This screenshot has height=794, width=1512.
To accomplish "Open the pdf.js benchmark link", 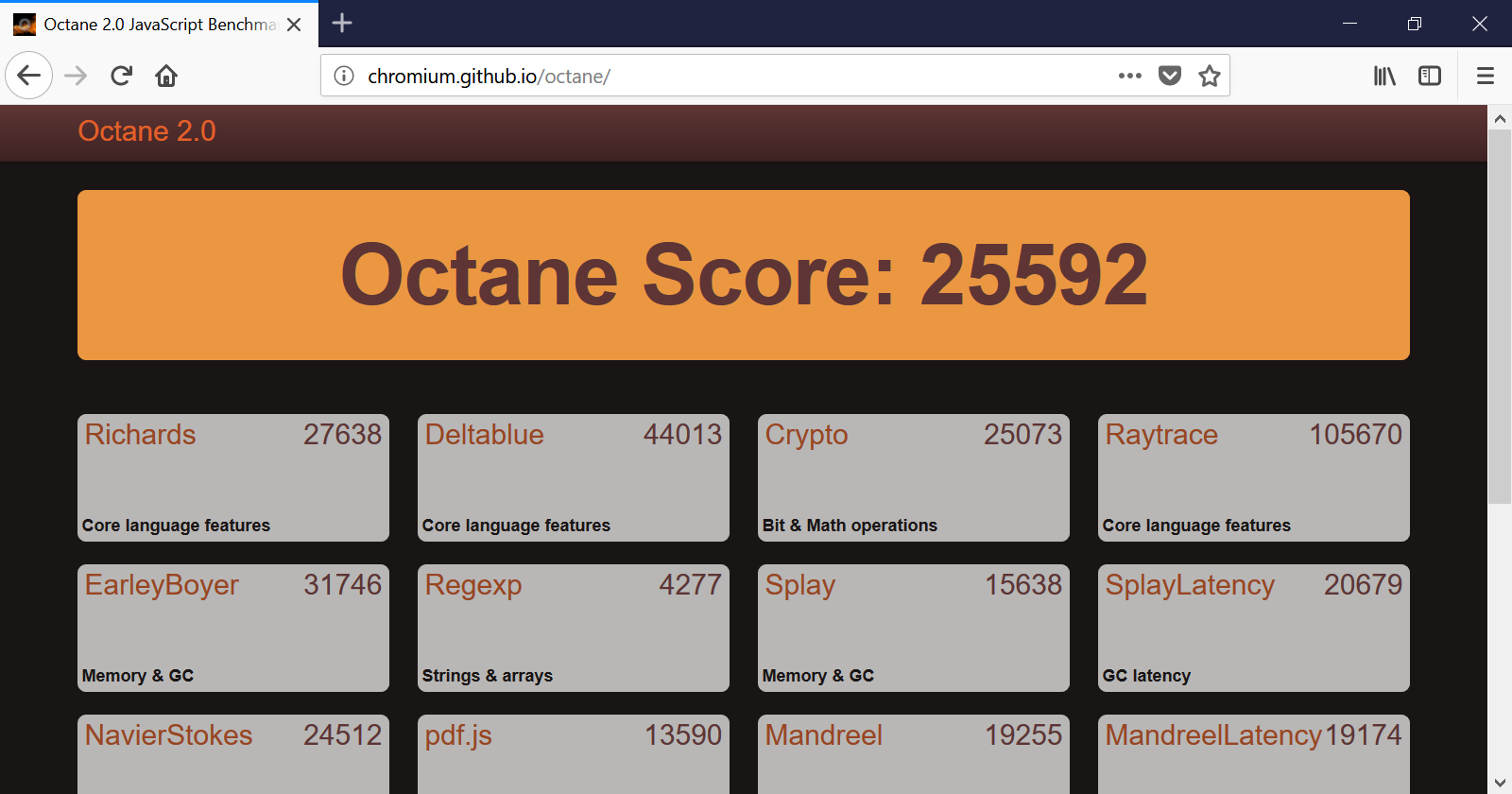I will click(x=458, y=735).
